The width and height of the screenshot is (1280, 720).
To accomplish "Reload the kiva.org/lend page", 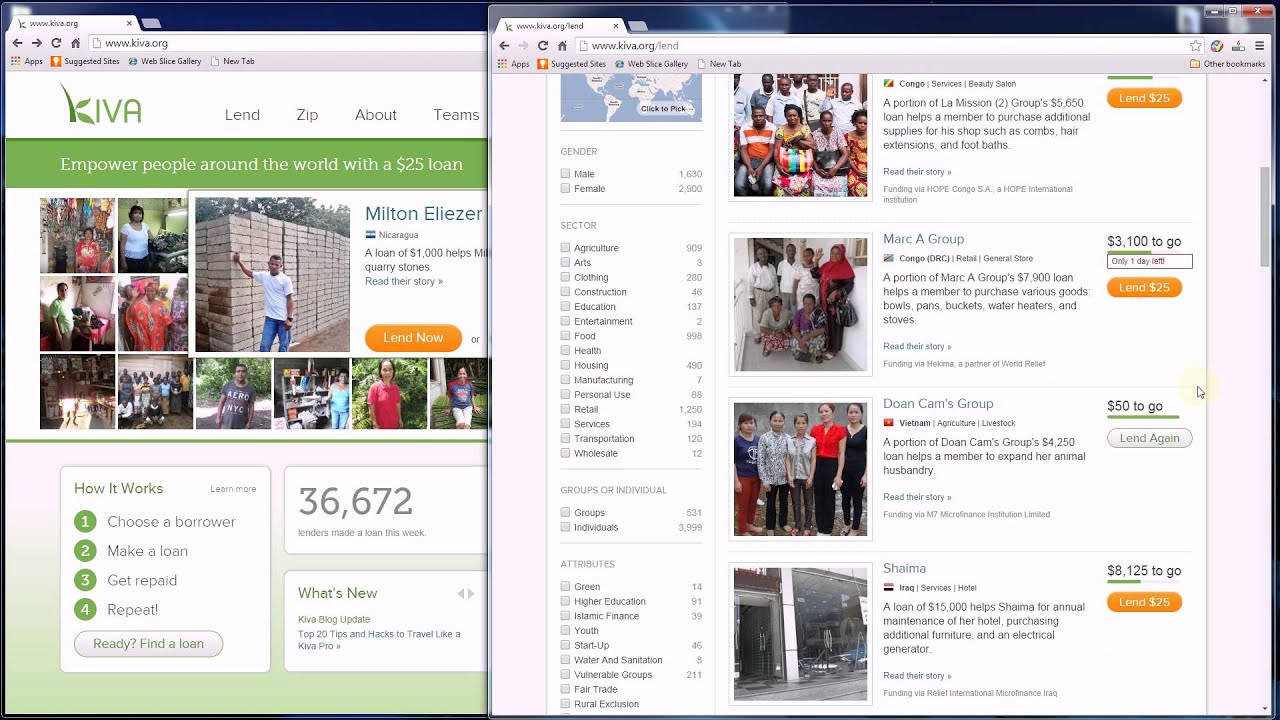I will point(542,45).
